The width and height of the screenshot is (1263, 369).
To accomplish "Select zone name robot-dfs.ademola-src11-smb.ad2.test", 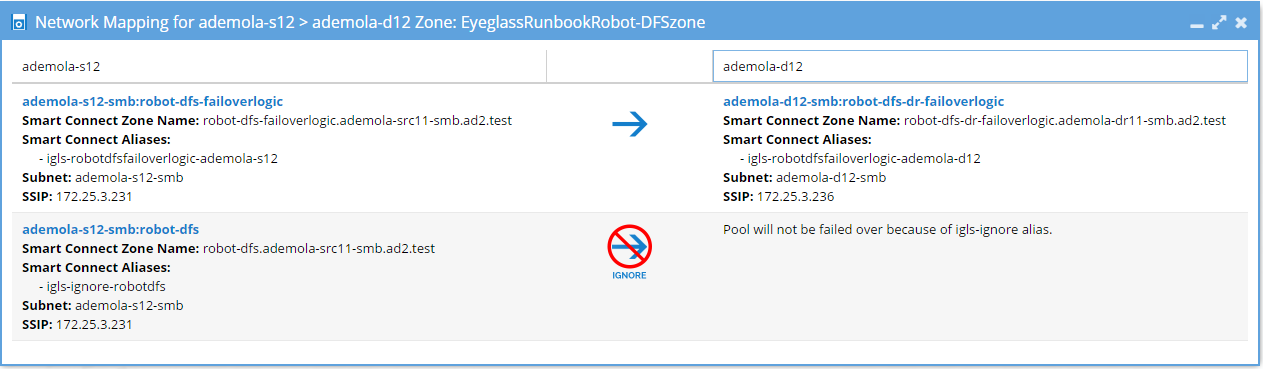I will coord(319,248).
